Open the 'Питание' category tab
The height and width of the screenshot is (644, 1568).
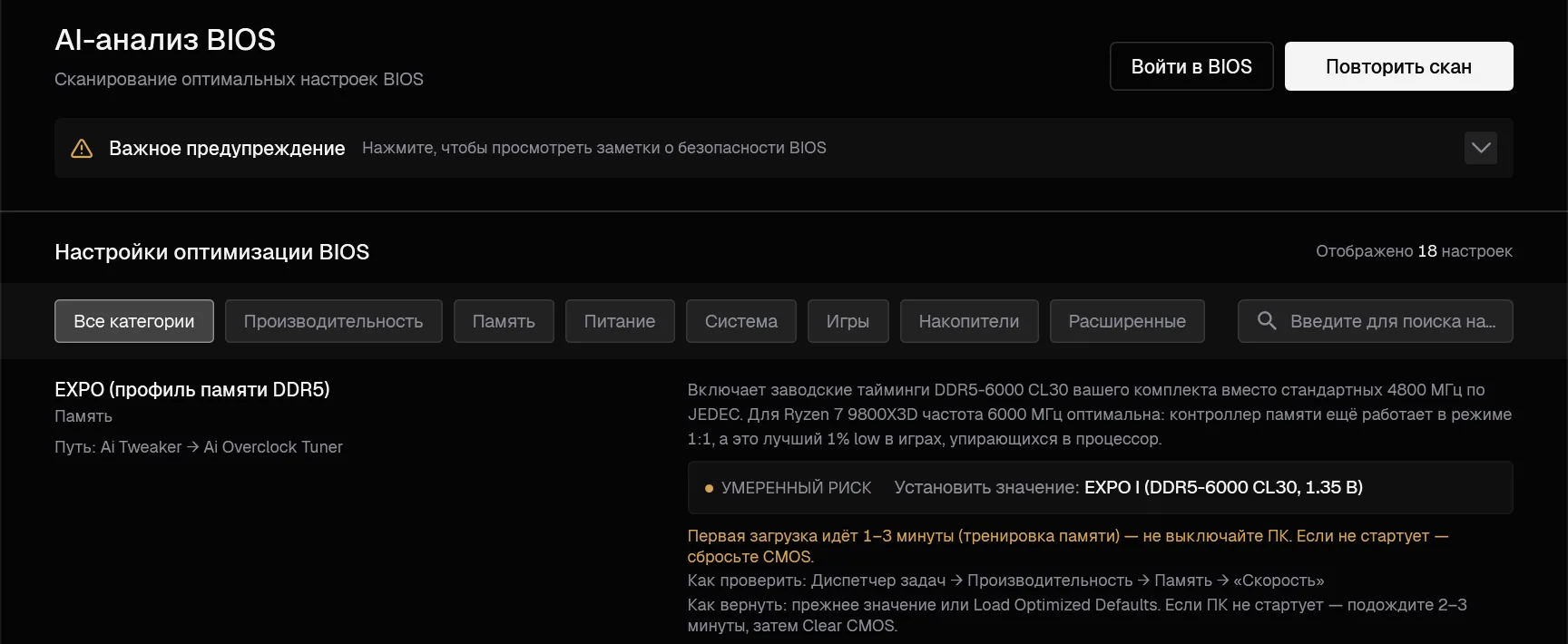tap(620, 321)
